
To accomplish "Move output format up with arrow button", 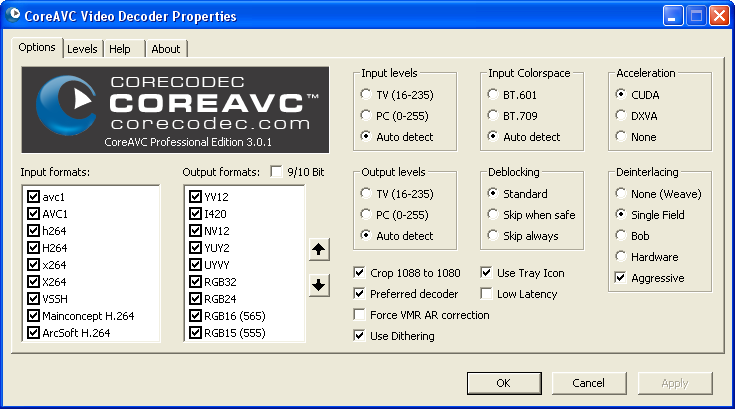I will [x=319, y=249].
